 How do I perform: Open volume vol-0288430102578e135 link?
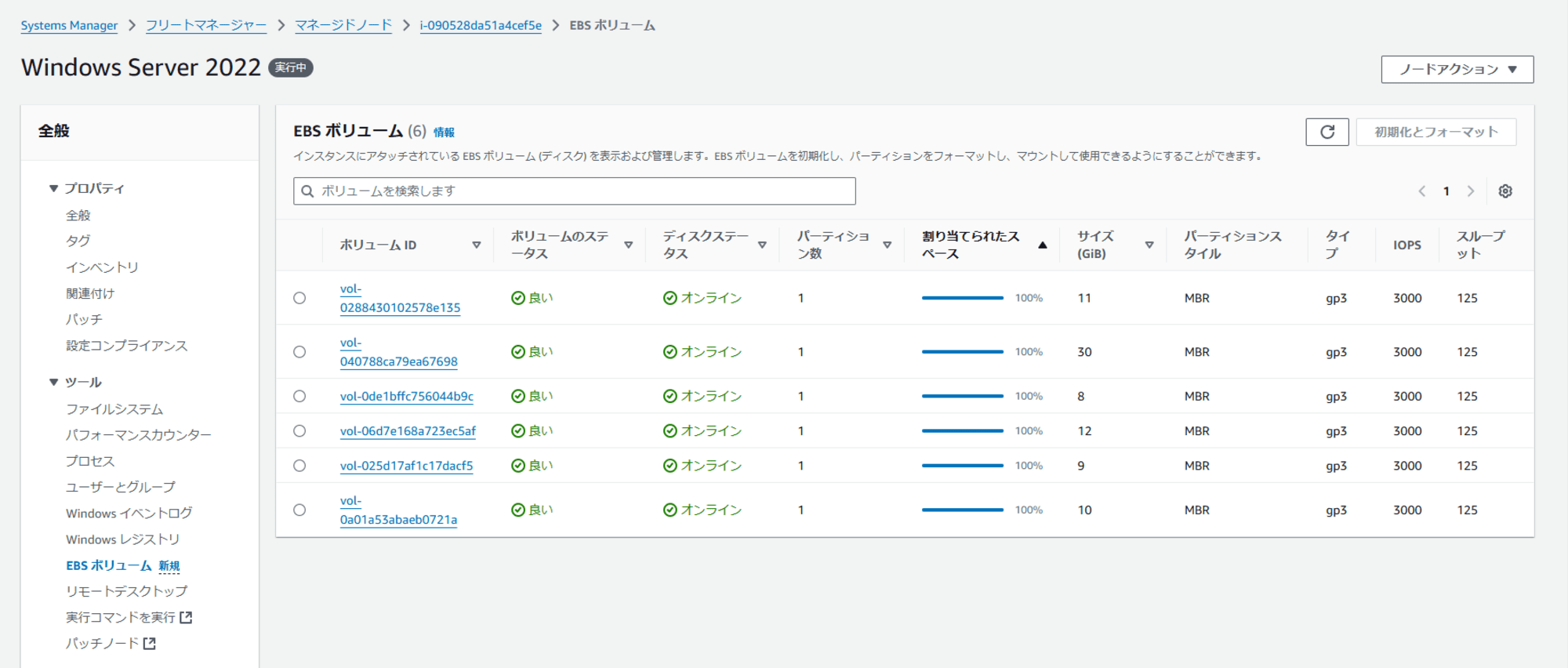[x=400, y=299]
